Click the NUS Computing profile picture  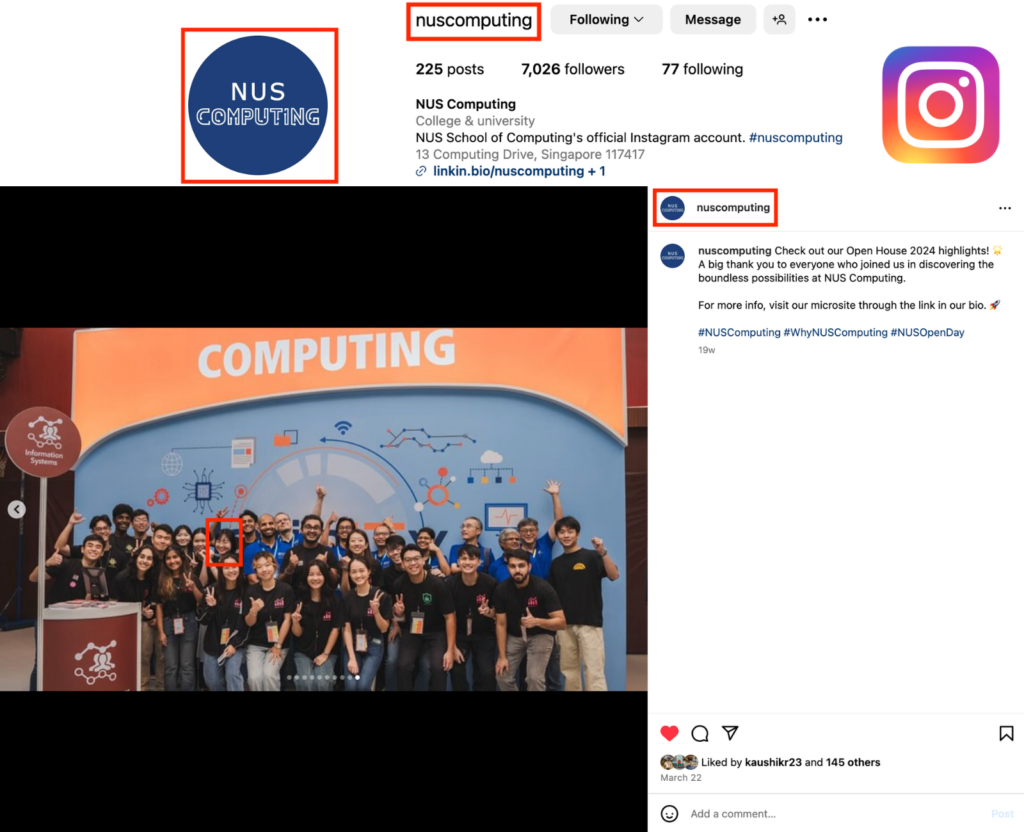pos(259,105)
